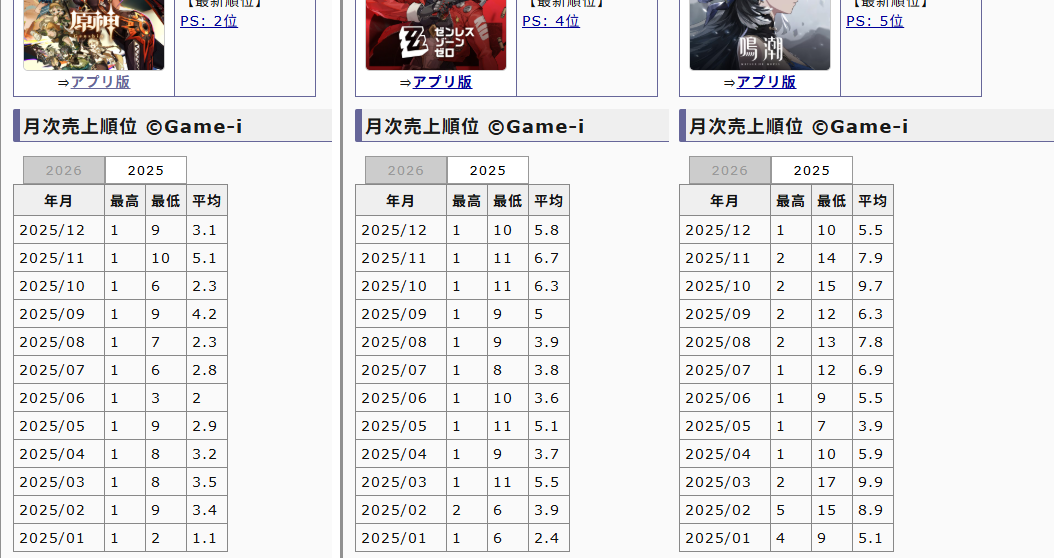Open the 鳴潮 game thumbnail image
The width and height of the screenshot is (1054, 558).
[760, 34]
